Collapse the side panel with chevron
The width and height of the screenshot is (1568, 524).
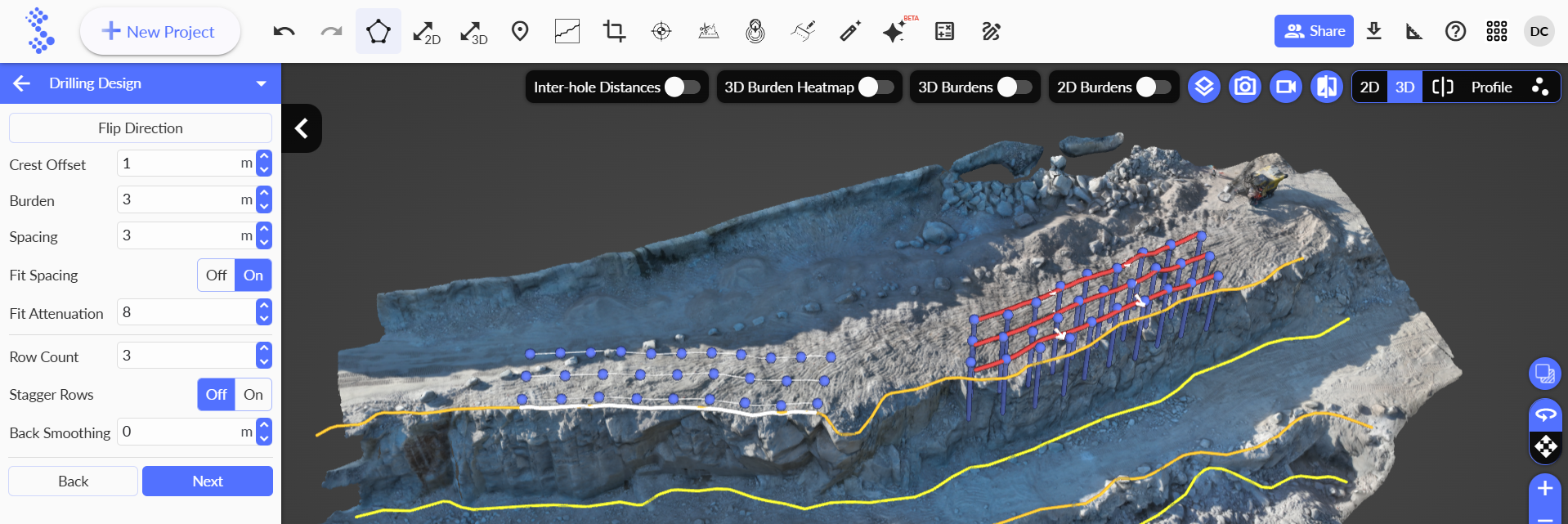tap(302, 128)
